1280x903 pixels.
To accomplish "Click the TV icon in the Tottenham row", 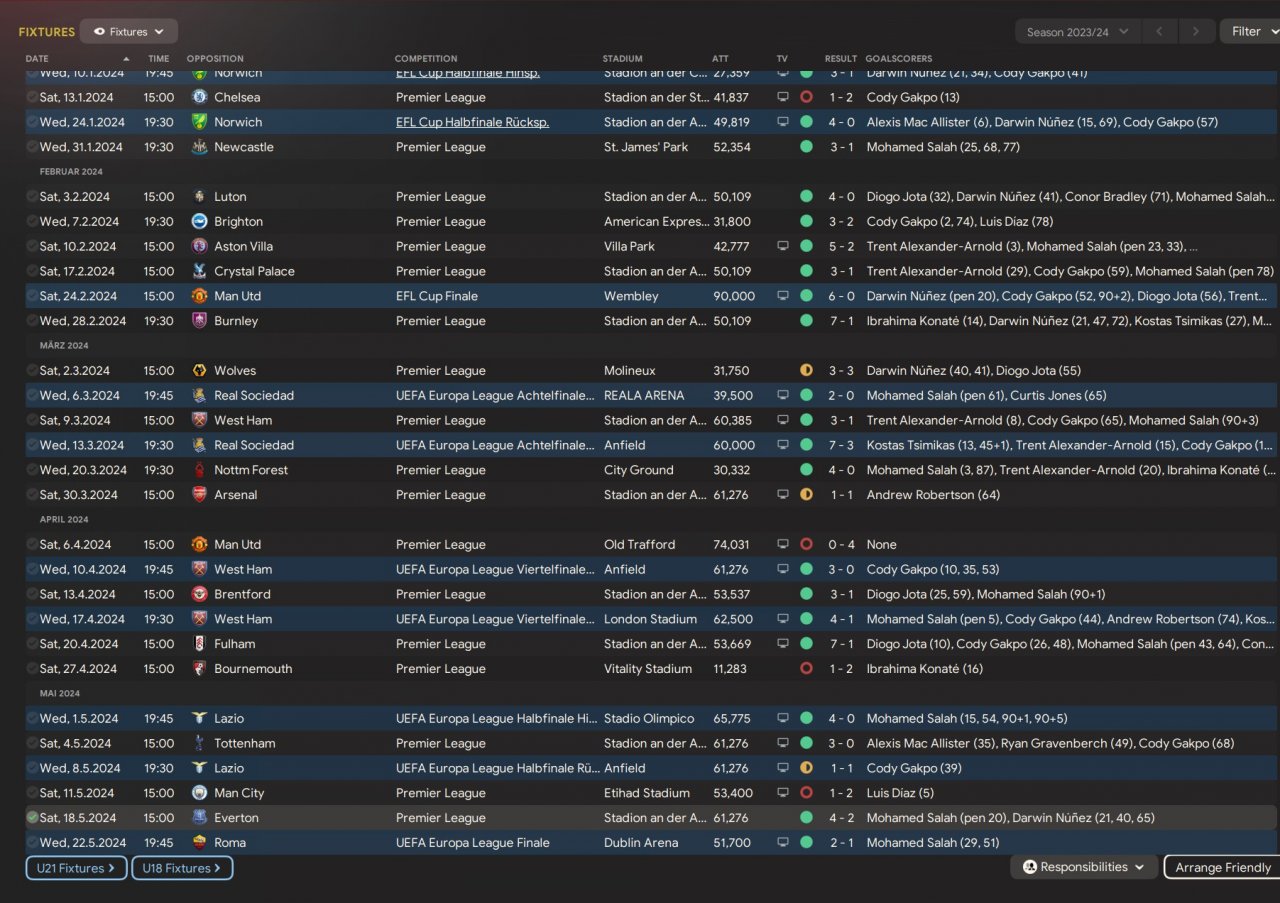I will point(783,743).
